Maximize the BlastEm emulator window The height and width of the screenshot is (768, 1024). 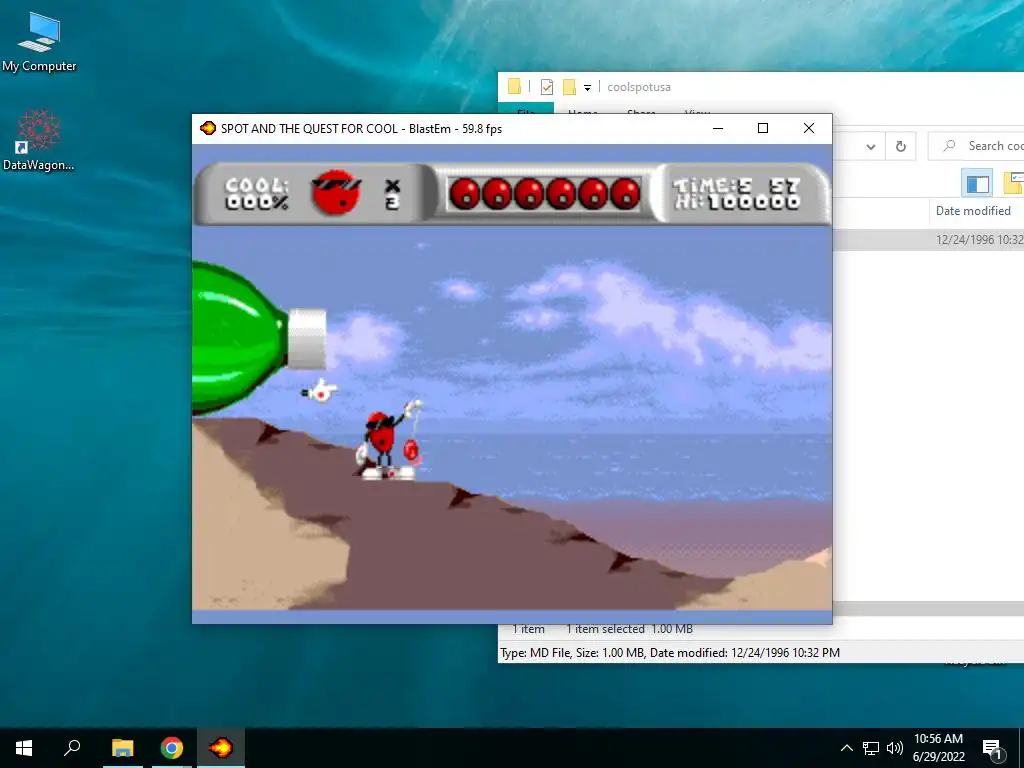763,129
